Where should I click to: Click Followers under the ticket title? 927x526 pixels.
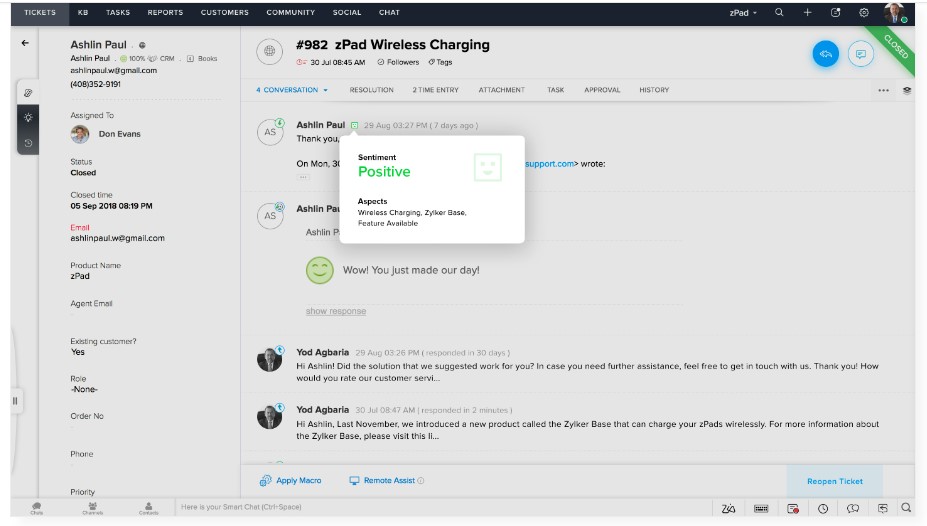pyautogui.click(x=398, y=62)
